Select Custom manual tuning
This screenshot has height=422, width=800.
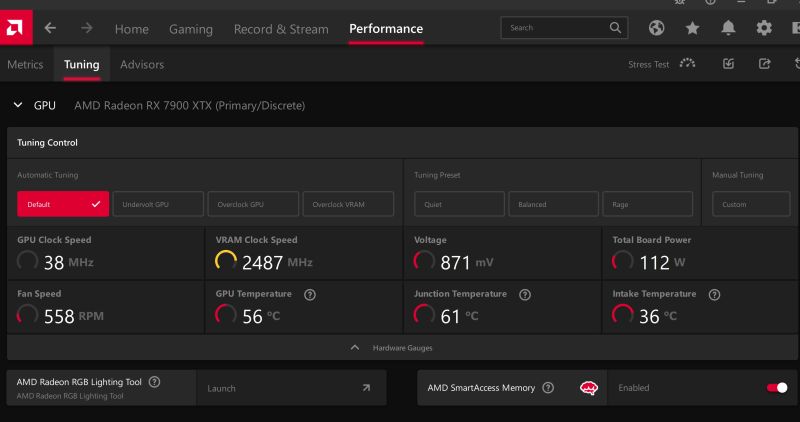(x=751, y=204)
